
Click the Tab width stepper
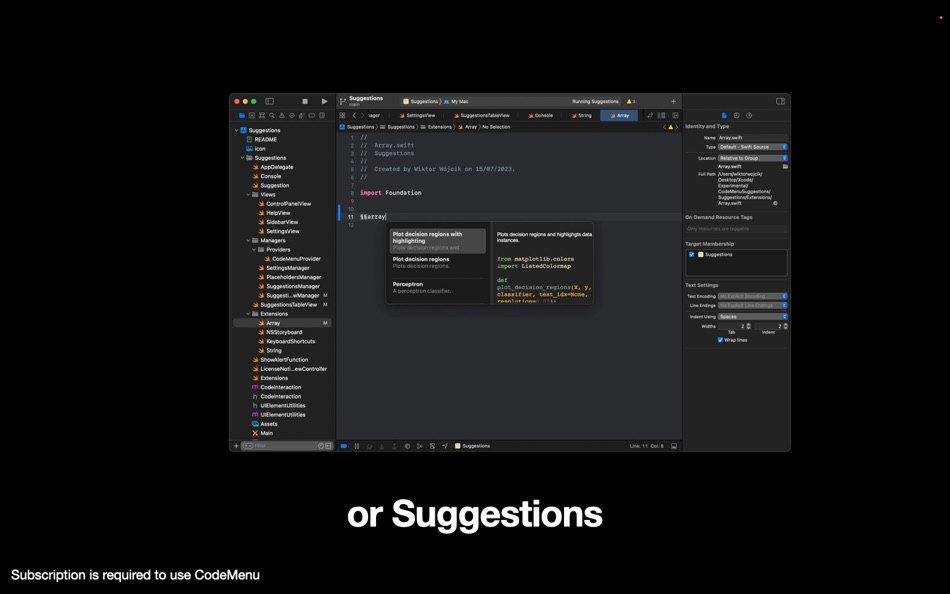(749, 326)
